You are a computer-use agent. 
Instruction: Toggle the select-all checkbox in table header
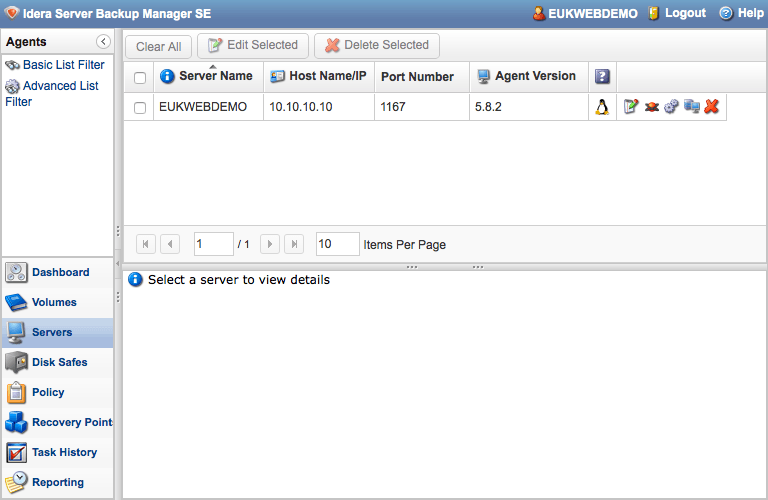click(140, 78)
